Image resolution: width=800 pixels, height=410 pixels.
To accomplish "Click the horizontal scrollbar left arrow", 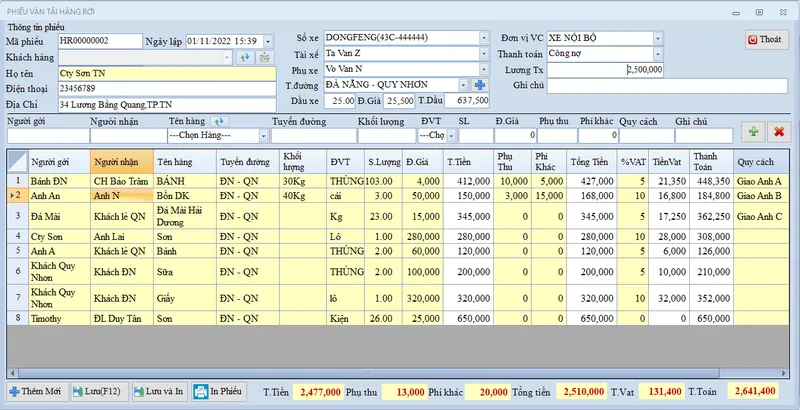I will tap(12, 373).
